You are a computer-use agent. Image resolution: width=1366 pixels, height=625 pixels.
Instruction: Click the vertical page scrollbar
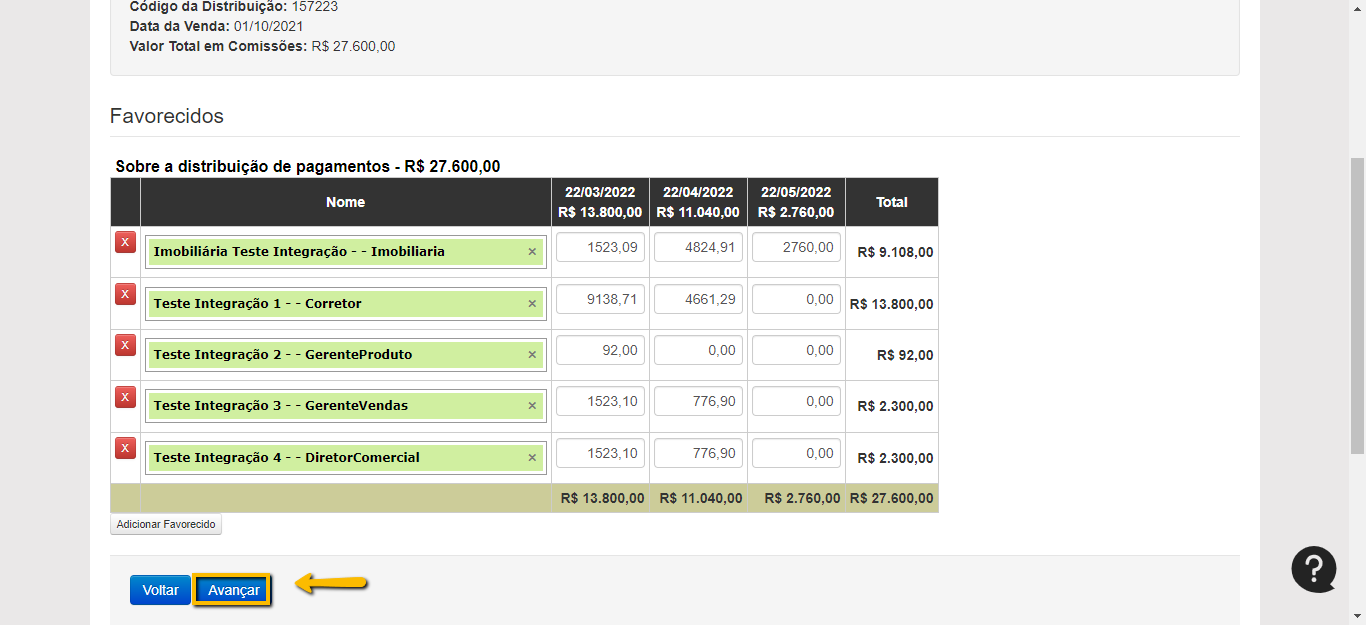point(1357,300)
